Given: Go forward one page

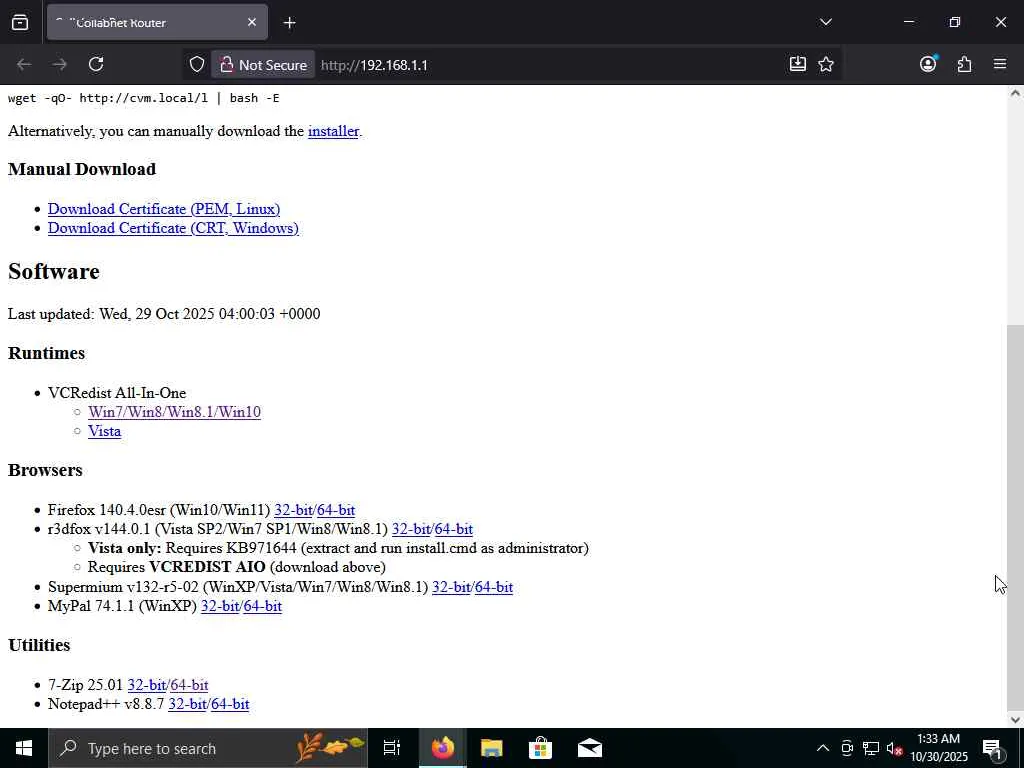Looking at the screenshot, I should [60, 64].
